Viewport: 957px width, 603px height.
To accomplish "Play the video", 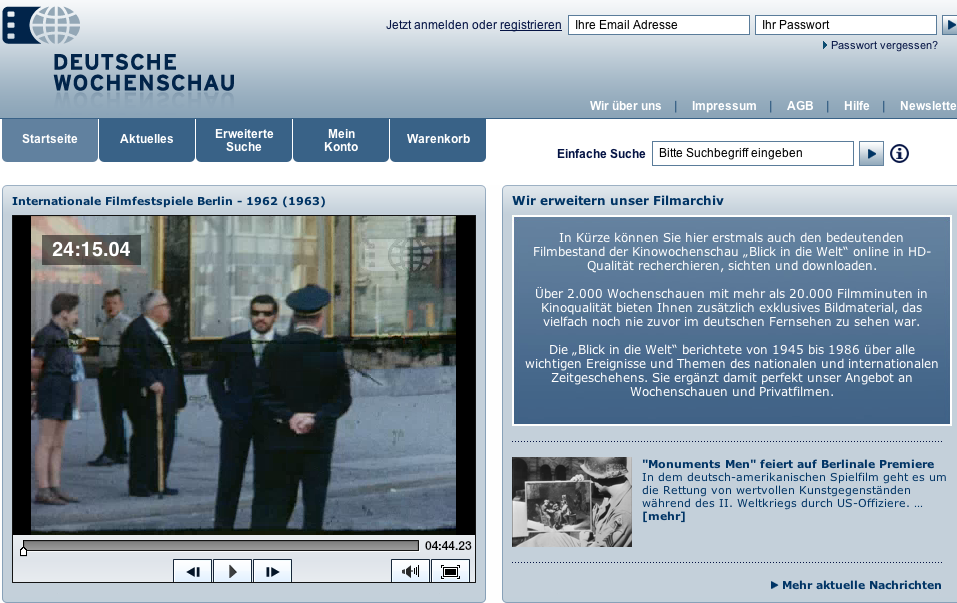I will pyautogui.click(x=233, y=571).
